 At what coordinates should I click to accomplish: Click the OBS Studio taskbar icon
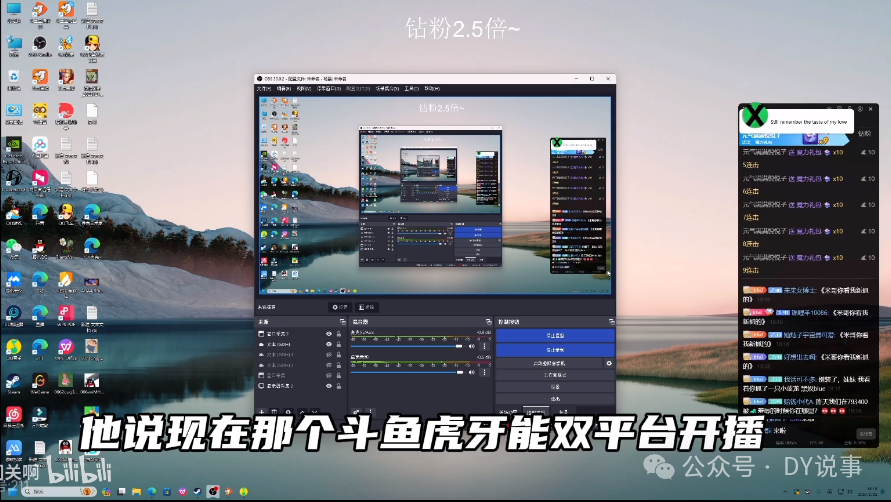[213, 491]
